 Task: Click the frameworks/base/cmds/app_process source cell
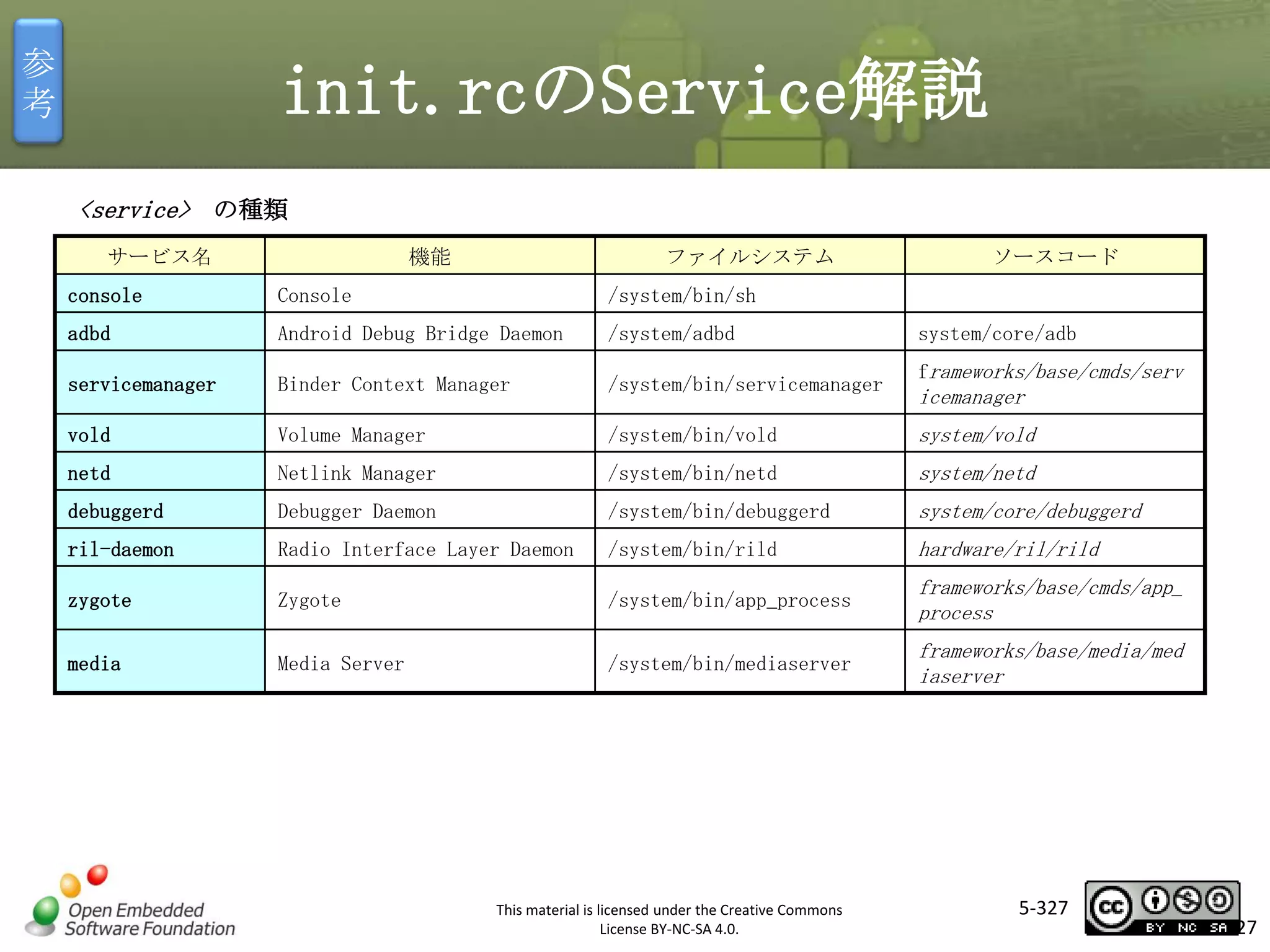pos(1054,598)
